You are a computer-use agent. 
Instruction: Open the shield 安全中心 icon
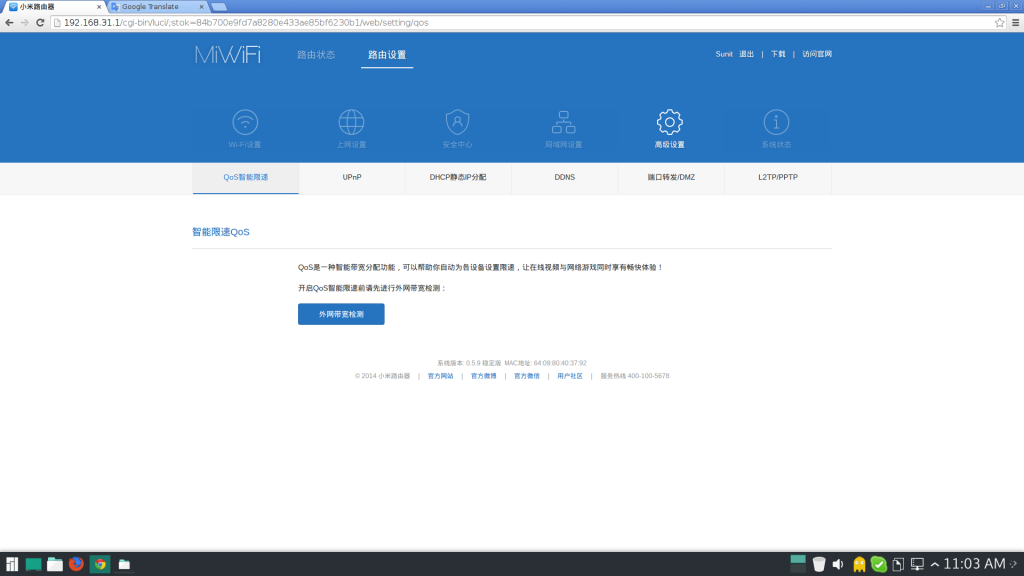click(x=457, y=123)
